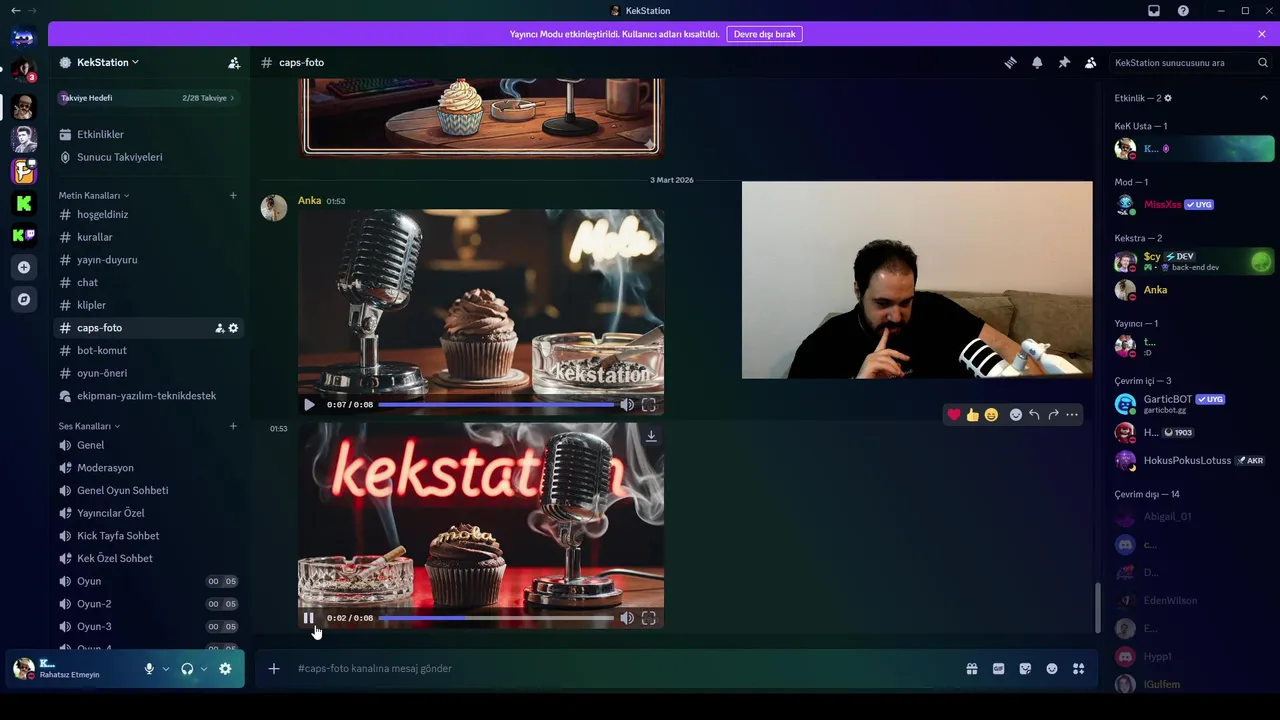
Task: Open the Kick-Twitch combined server icon
Action: click(24, 236)
